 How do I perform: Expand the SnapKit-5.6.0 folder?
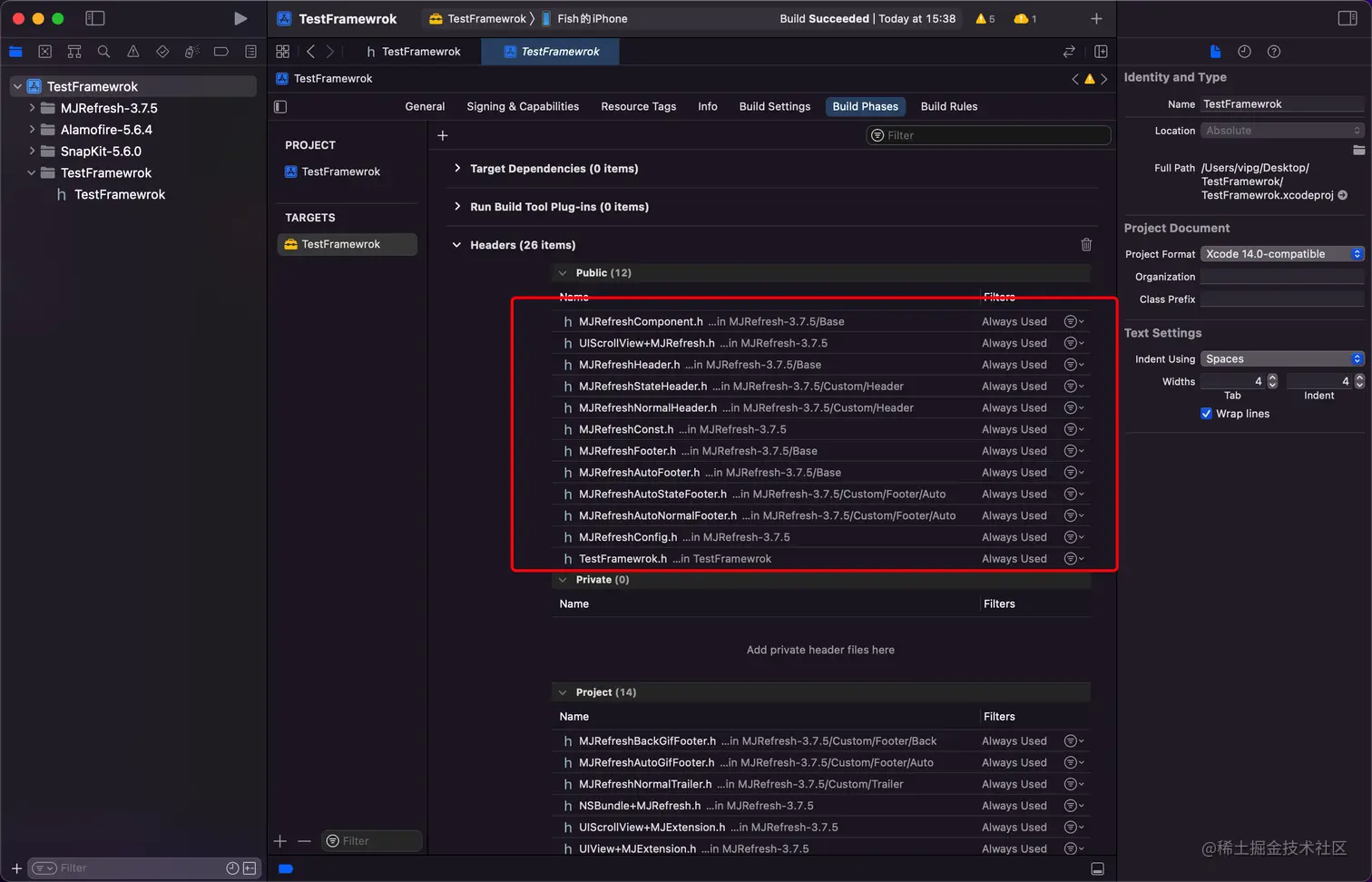[32, 152]
